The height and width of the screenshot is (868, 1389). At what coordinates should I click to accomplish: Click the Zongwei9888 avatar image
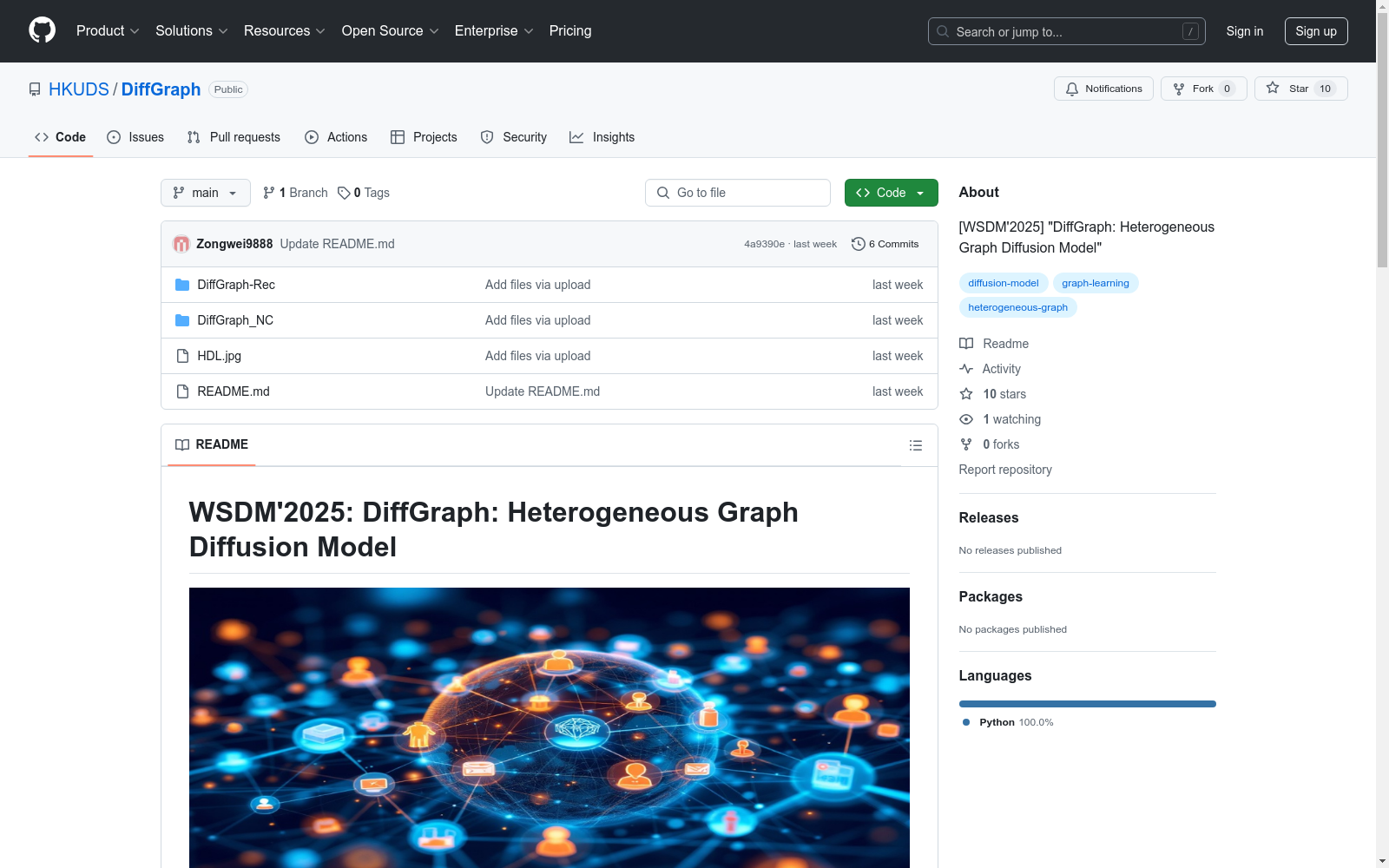[x=181, y=244]
